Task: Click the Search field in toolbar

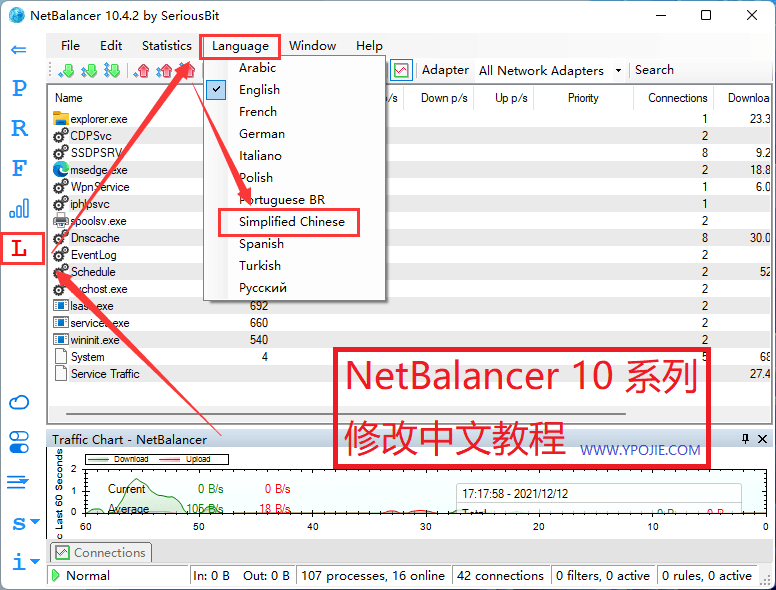Action: click(x=654, y=70)
